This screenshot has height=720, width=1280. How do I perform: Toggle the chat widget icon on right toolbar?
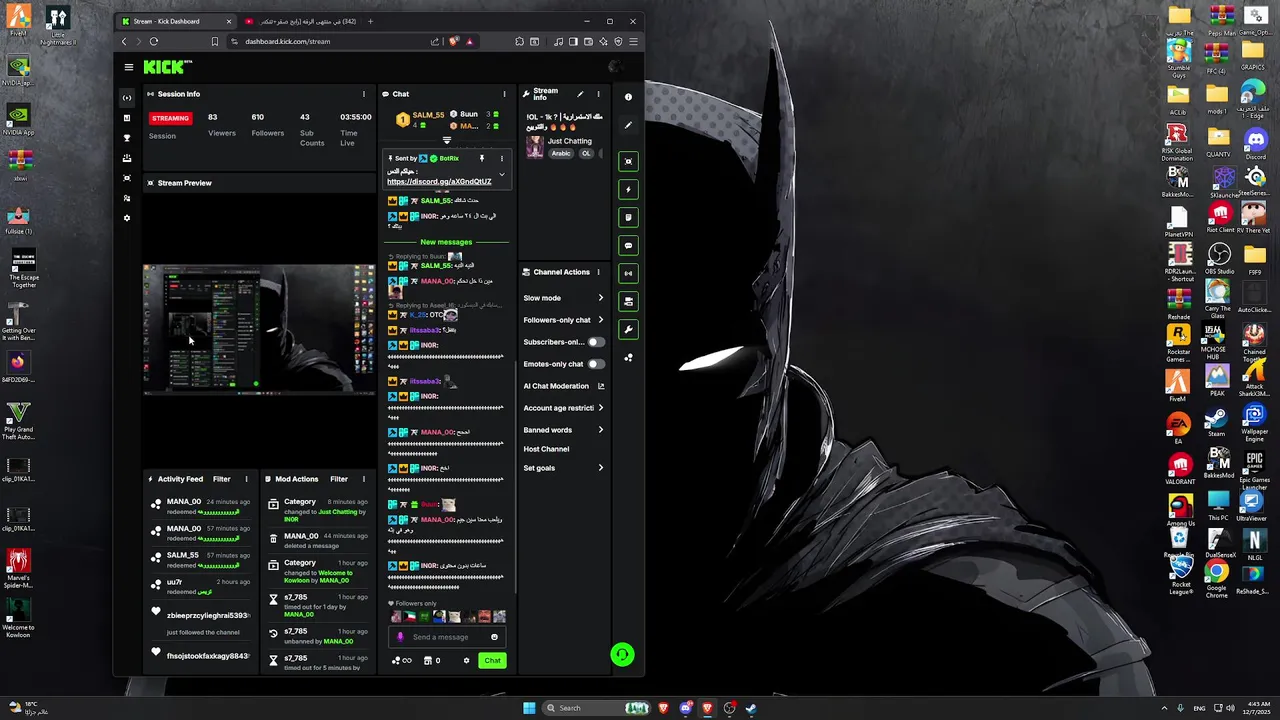click(x=628, y=245)
